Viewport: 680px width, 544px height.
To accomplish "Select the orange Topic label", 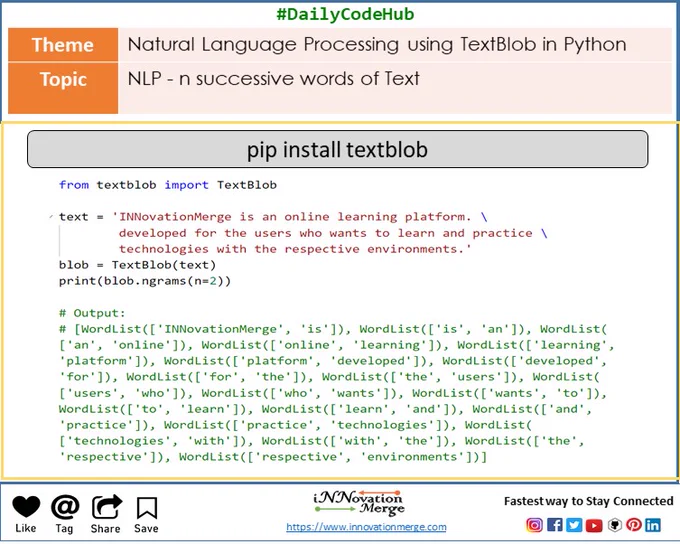I will point(63,88).
